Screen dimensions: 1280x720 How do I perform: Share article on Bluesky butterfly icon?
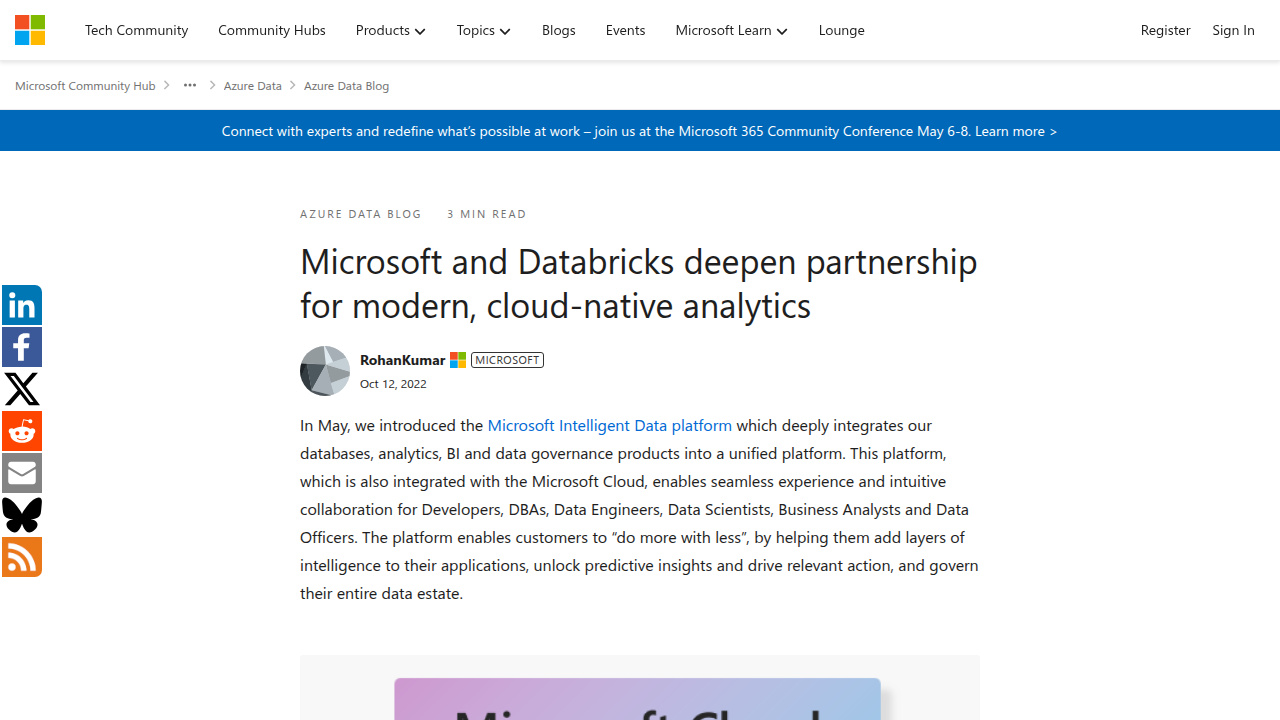tap(22, 515)
